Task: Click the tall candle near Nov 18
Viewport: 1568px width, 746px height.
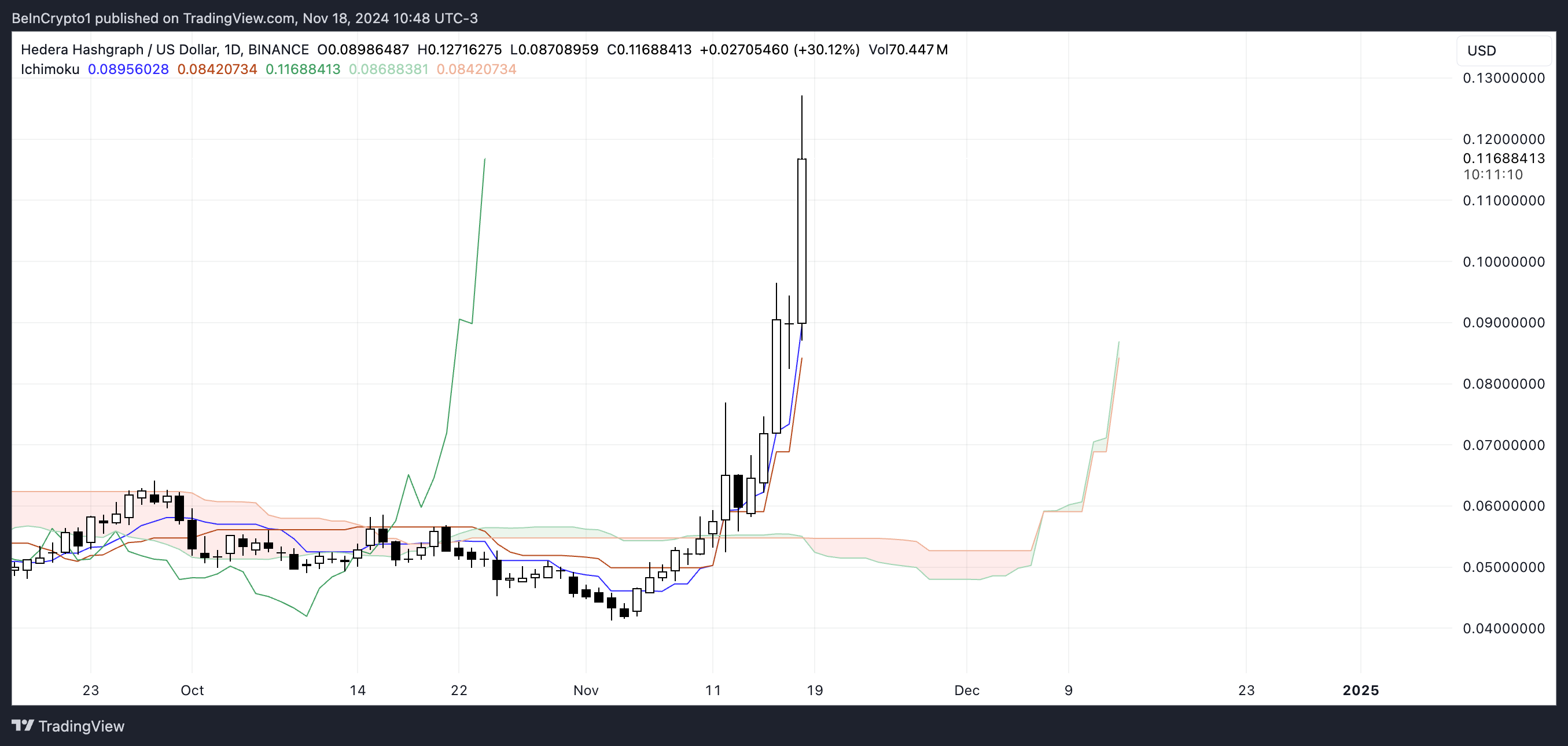Action: click(801, 237)
